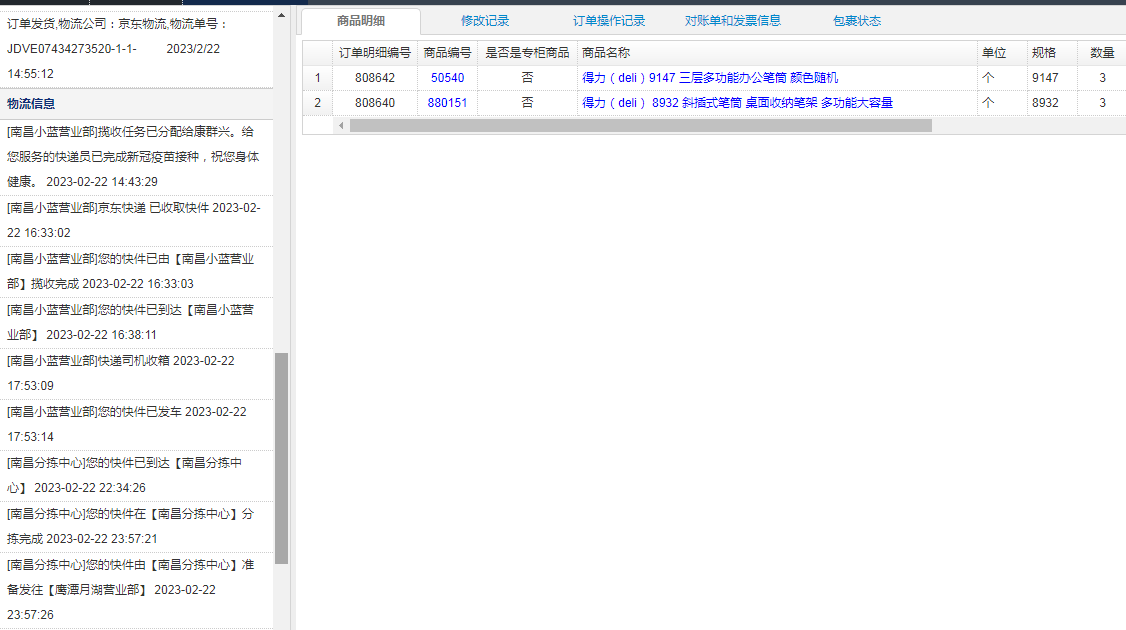Select row number 1 cell
The image size is (1126, 630).
click(317, 78)
